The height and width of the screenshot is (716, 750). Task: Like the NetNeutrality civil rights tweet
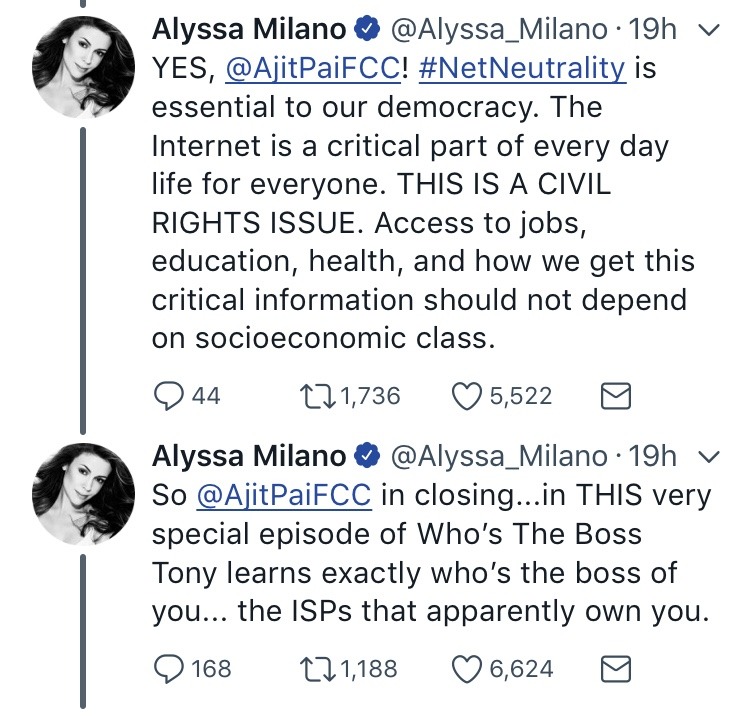tap(468, 397)
